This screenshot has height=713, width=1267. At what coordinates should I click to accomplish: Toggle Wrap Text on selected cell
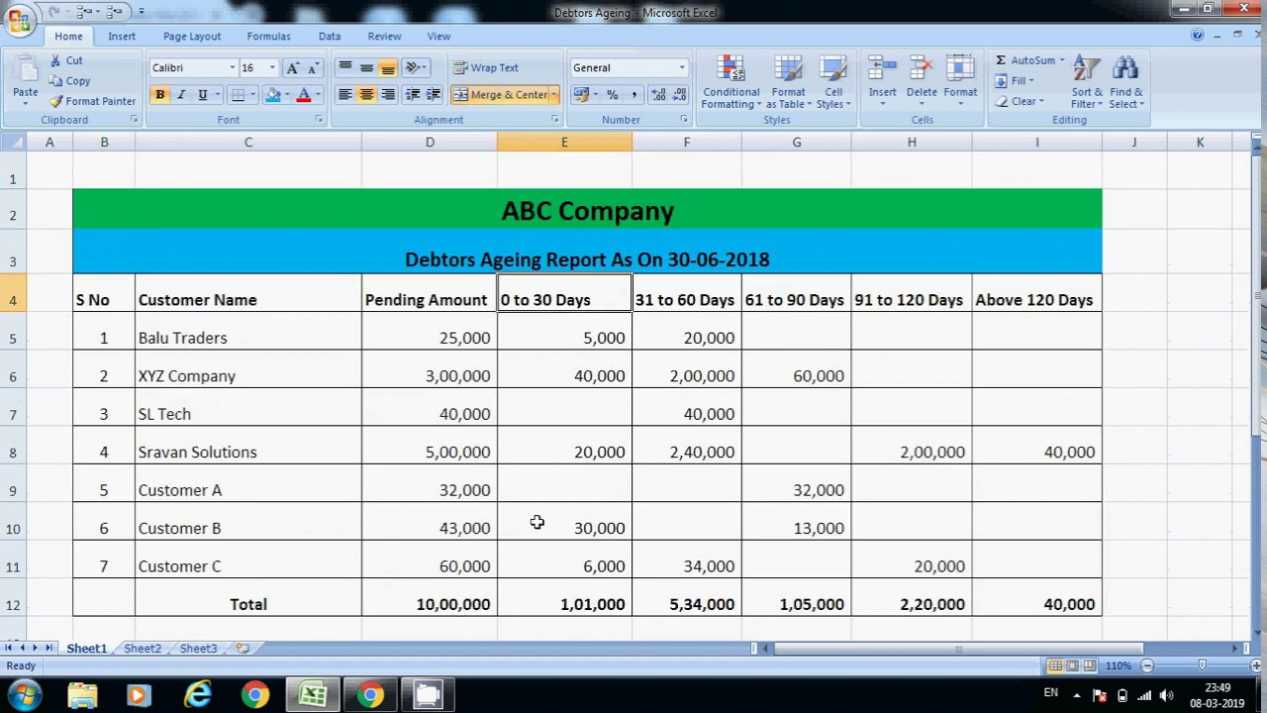point(486,68)
